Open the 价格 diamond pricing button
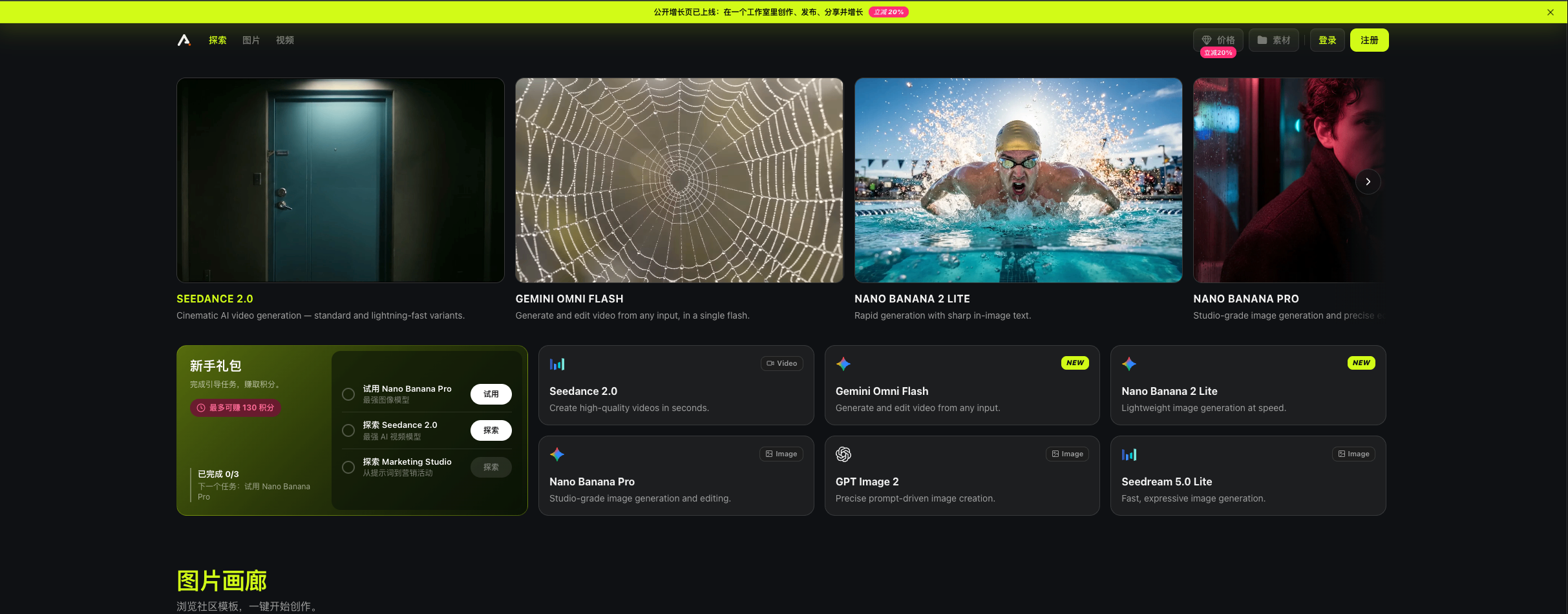The width and height of the screenshot is (1568, 614). click(1218, 40)
